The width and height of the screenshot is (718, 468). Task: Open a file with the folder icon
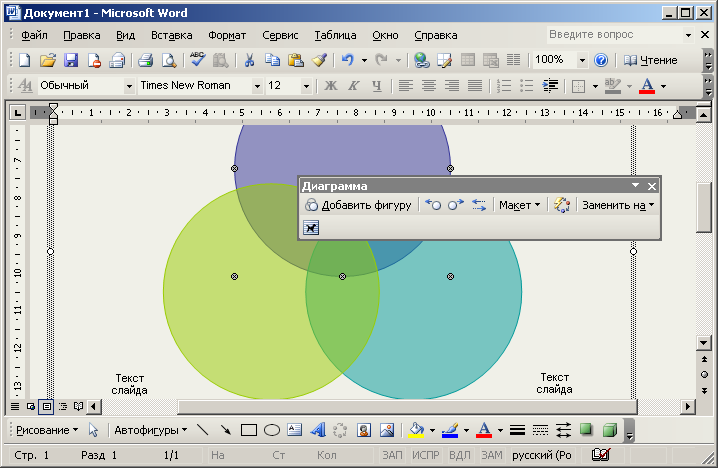[48, 60]
